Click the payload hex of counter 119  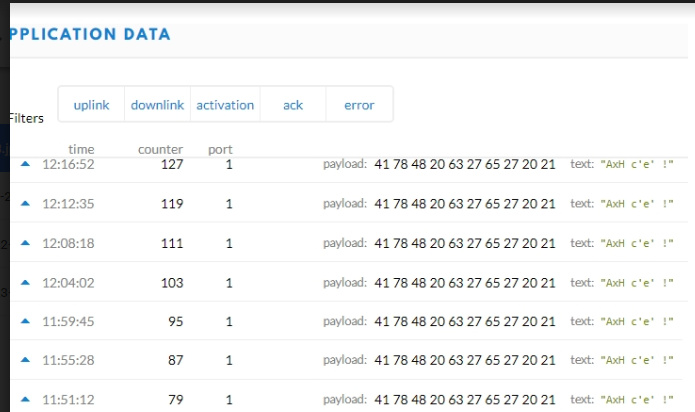(464, 203)
